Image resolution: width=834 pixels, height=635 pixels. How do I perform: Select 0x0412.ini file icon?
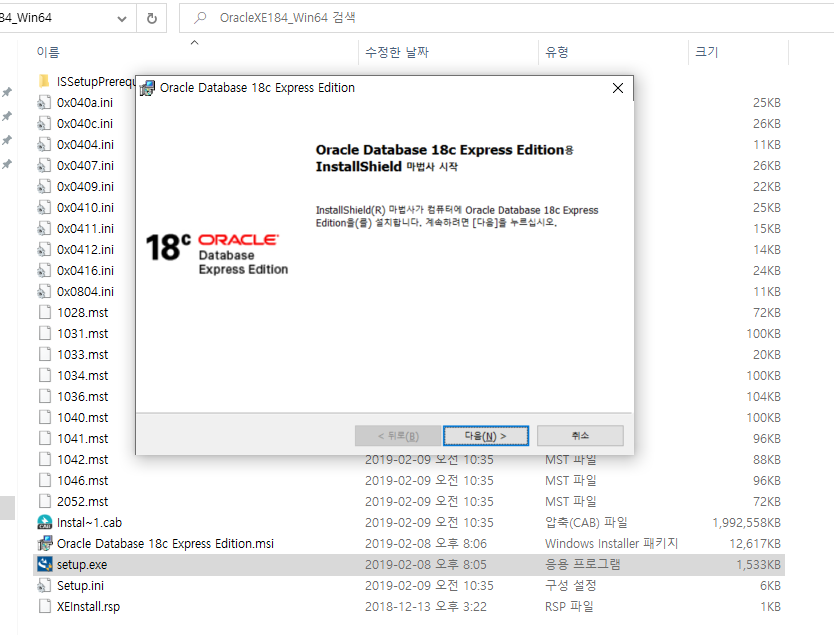45,249
